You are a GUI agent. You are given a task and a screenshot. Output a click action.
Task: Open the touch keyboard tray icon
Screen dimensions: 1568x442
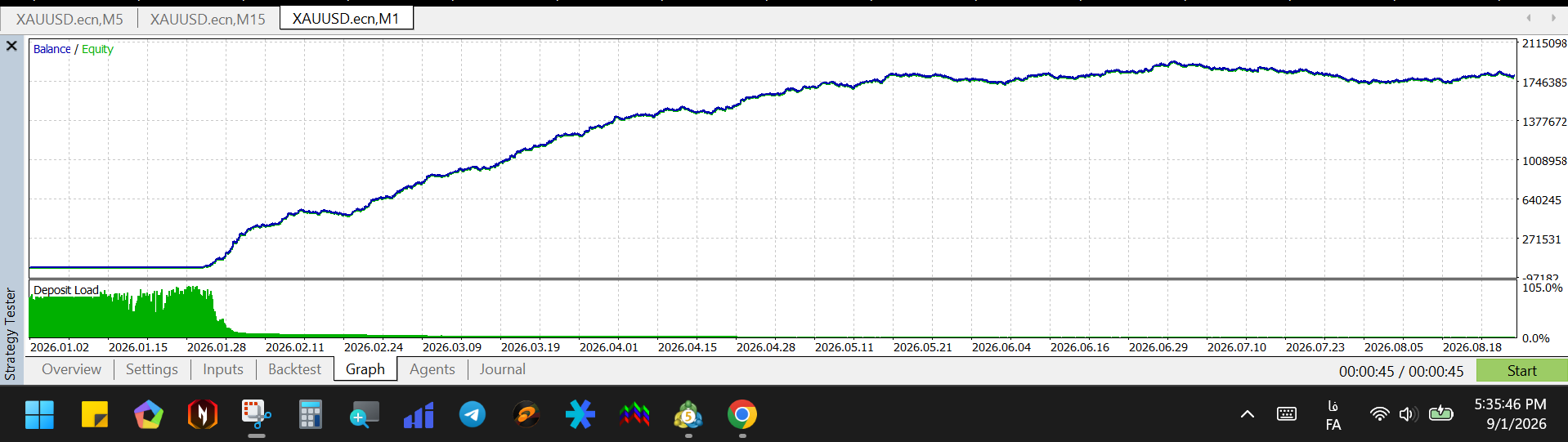[1287, 414]
